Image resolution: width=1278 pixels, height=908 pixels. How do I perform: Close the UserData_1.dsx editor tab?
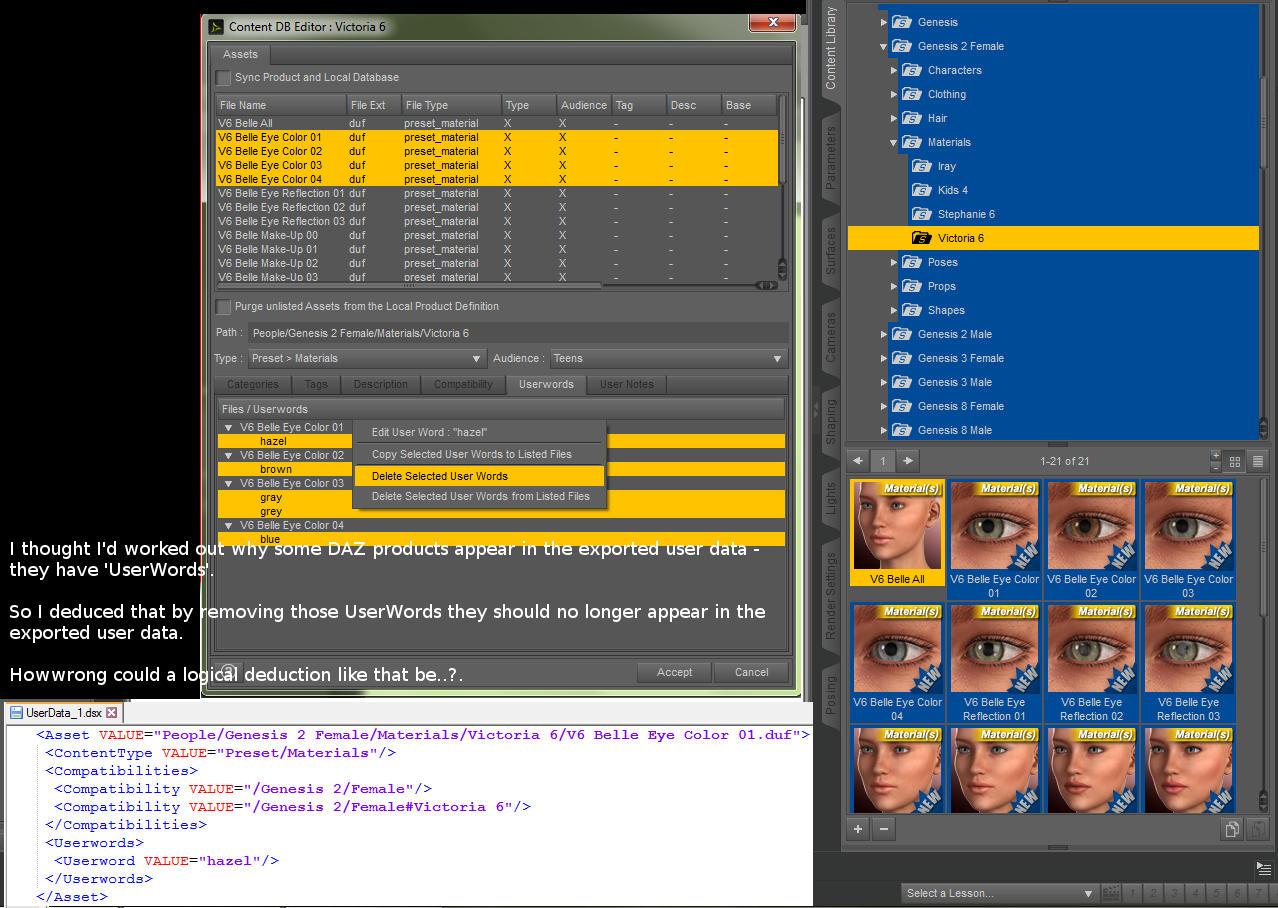(x=112, y=713)
